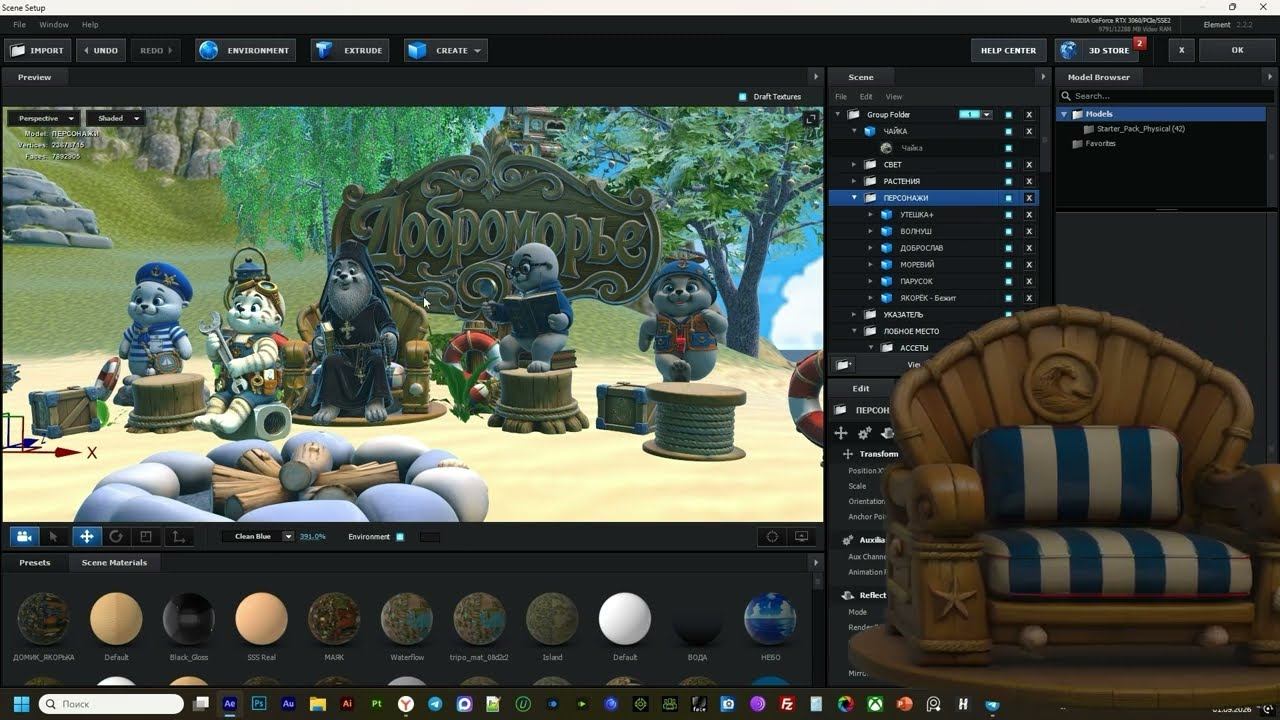Open File Explorer from the taskbar
Screen dimensions: 1280x720
point(318,704)
